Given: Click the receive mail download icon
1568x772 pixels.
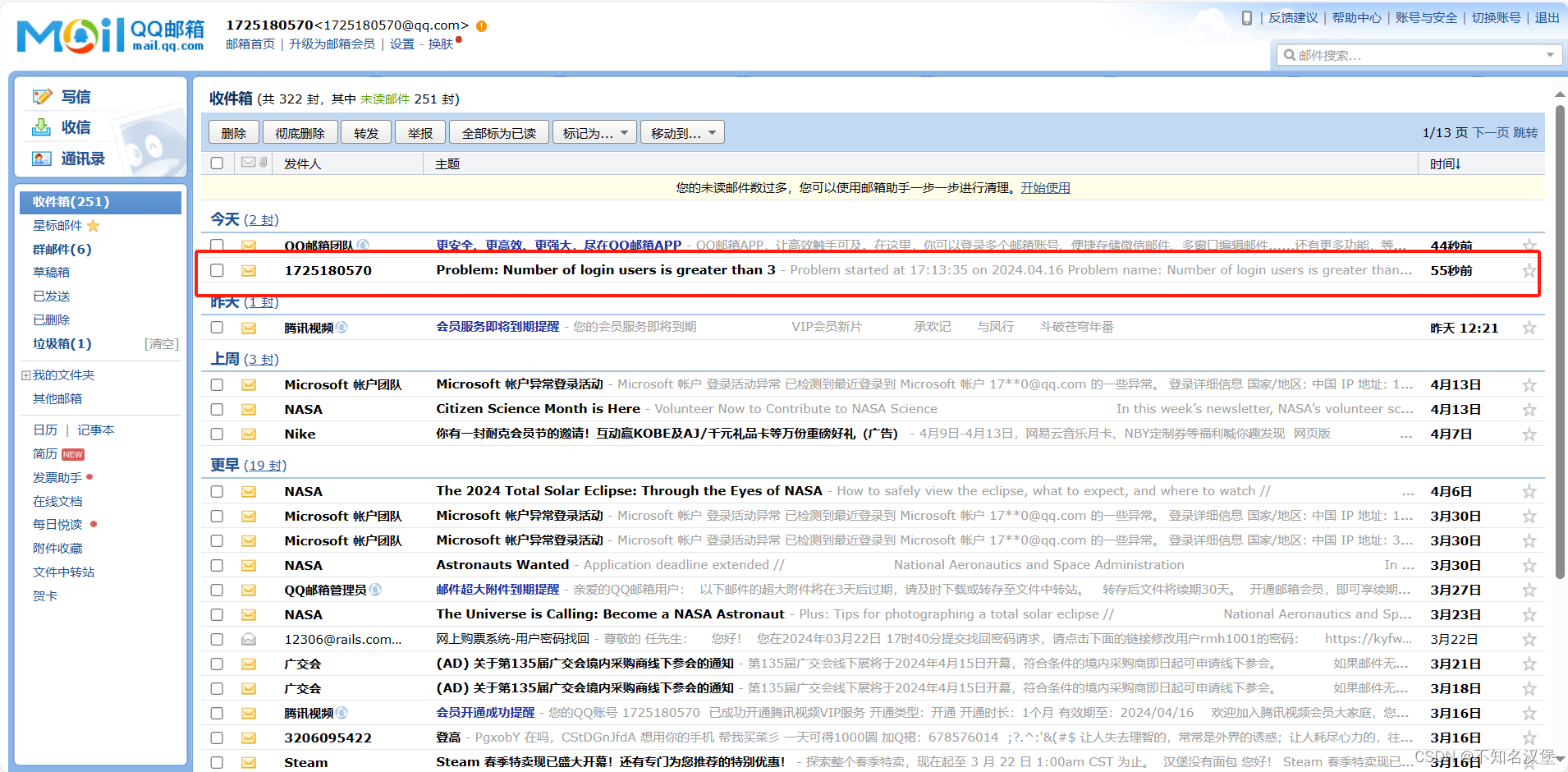Looking at the screenshot, I should 41,127.
